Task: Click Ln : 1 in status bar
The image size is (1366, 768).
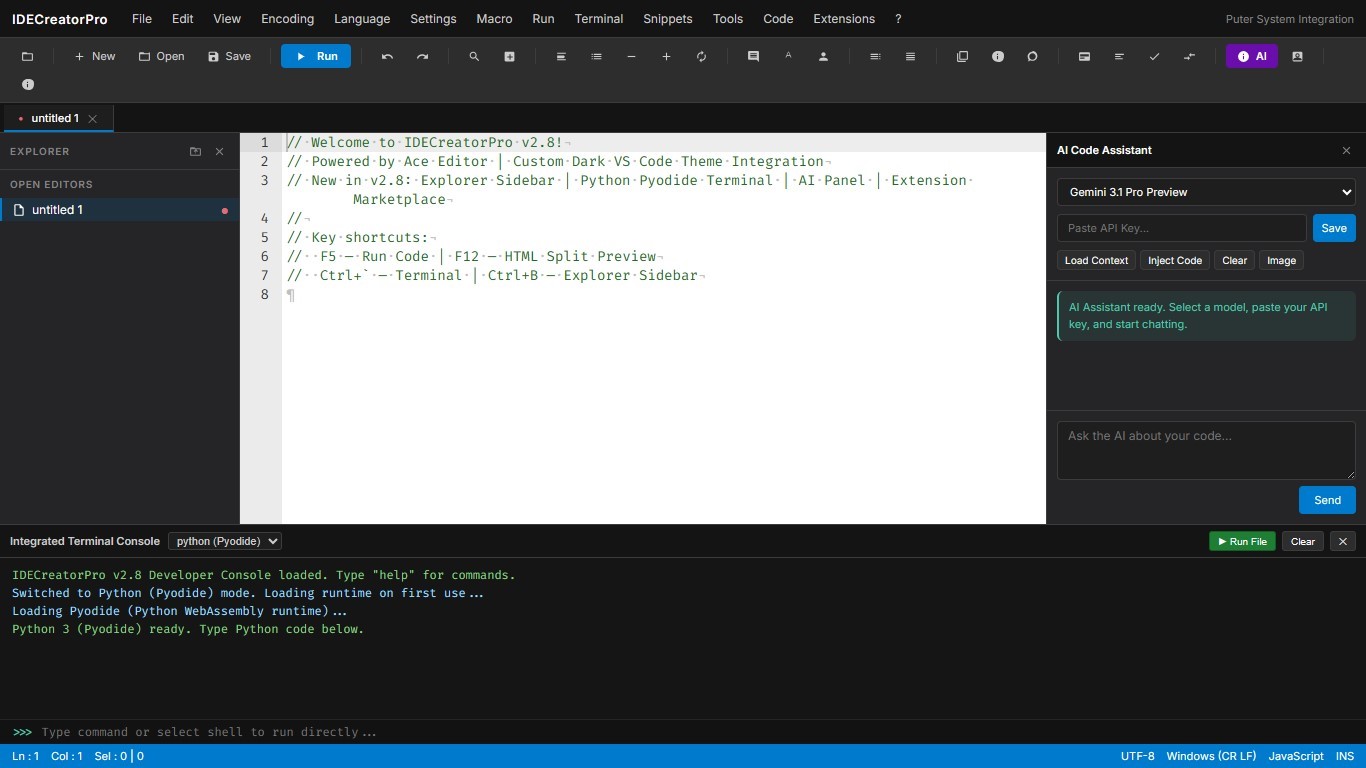Action: [26, 756]
